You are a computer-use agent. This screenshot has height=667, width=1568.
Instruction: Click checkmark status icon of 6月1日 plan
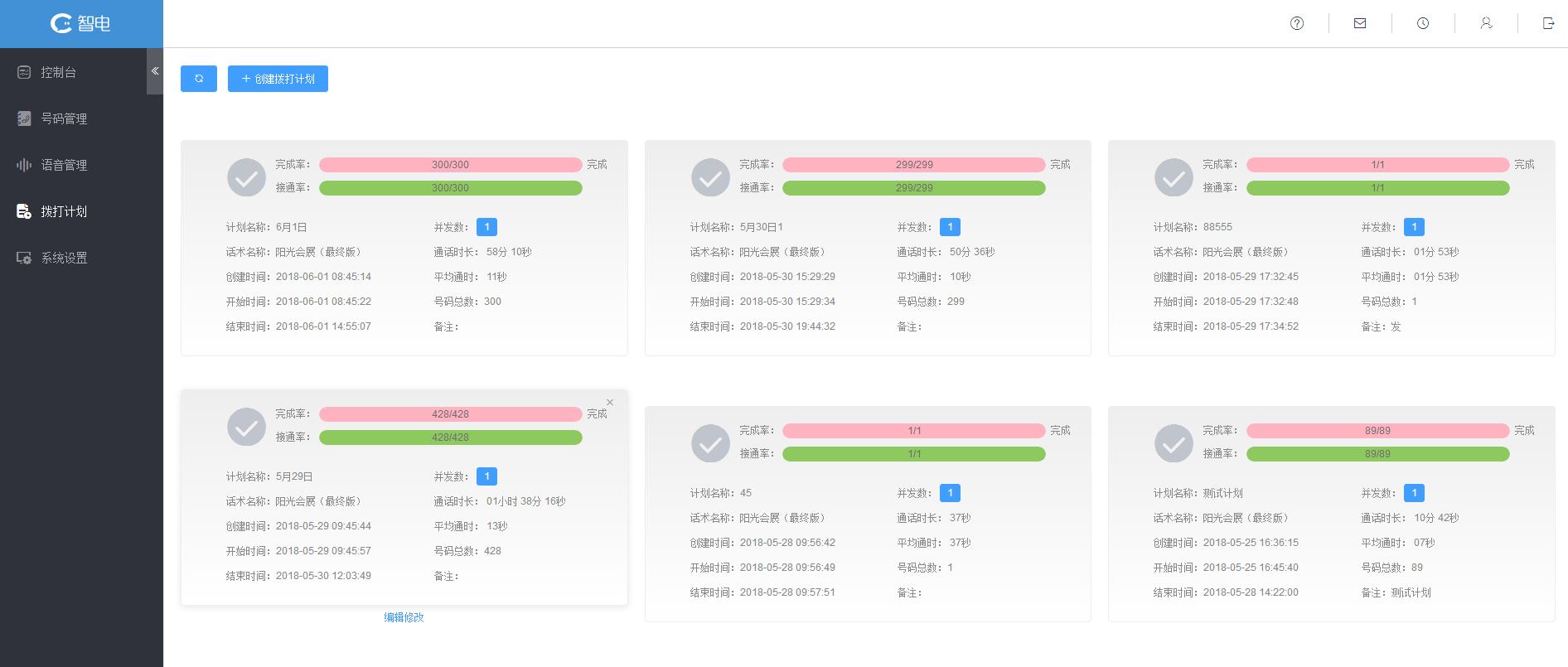pos(246,177)
